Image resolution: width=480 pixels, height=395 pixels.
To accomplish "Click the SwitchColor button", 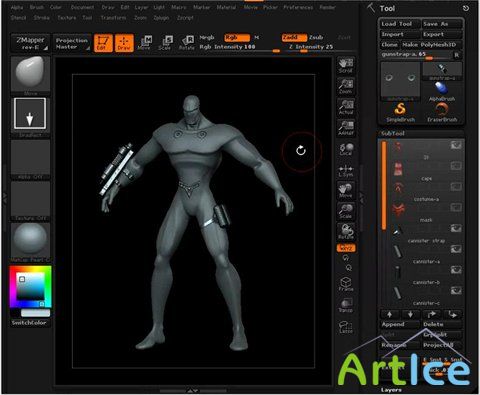I will (29, 323).
